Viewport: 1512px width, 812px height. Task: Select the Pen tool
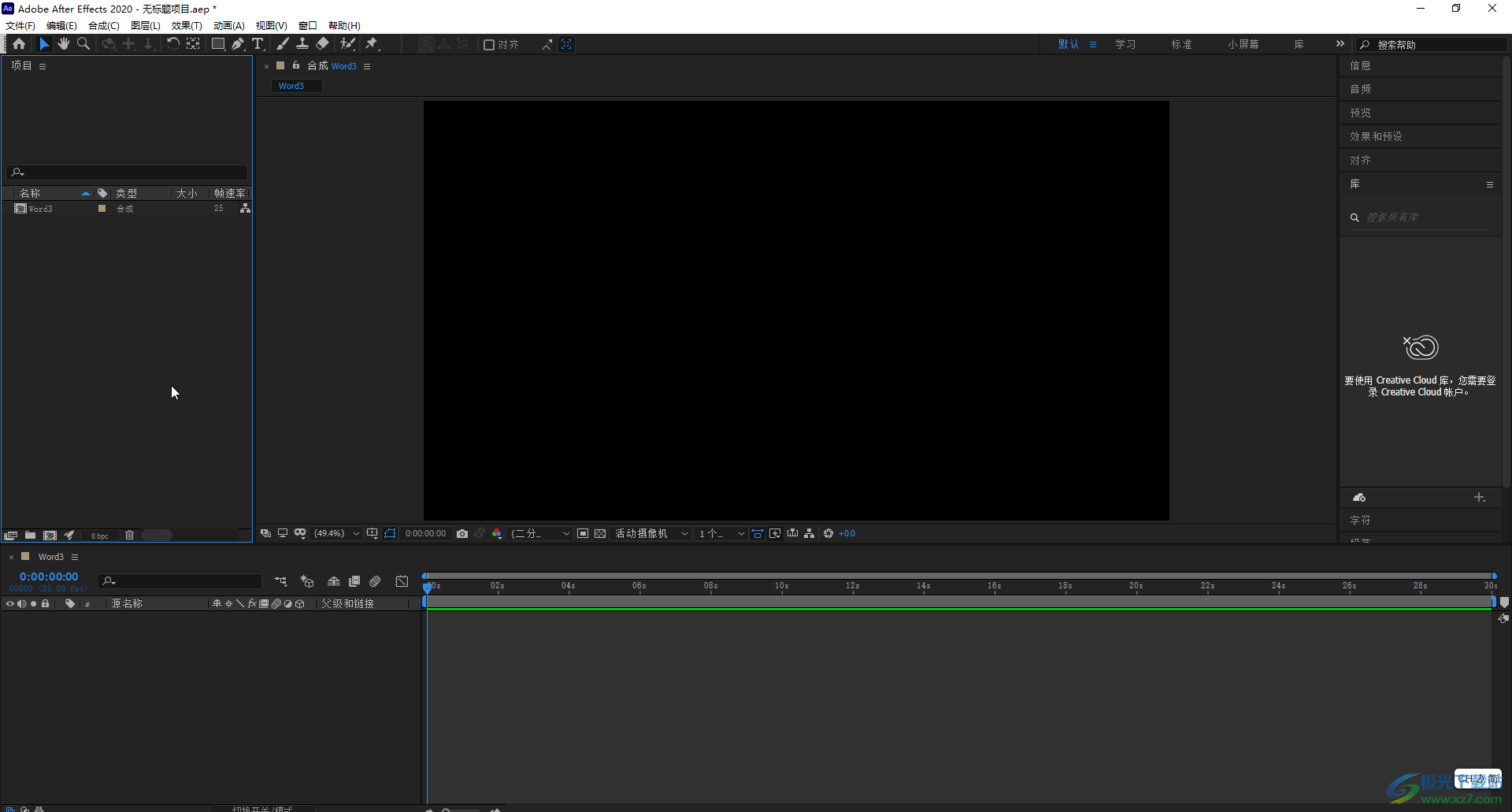click(238, 44)
